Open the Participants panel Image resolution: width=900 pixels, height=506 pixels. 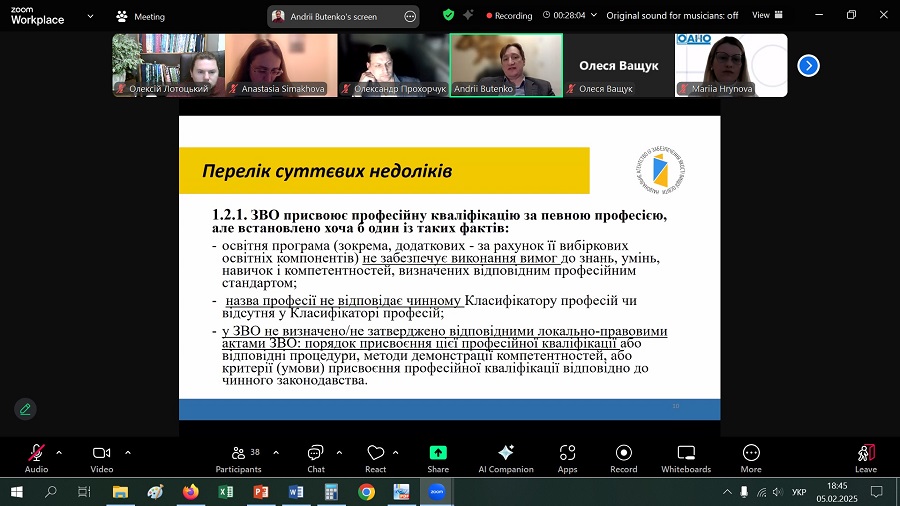coord(238,454)
